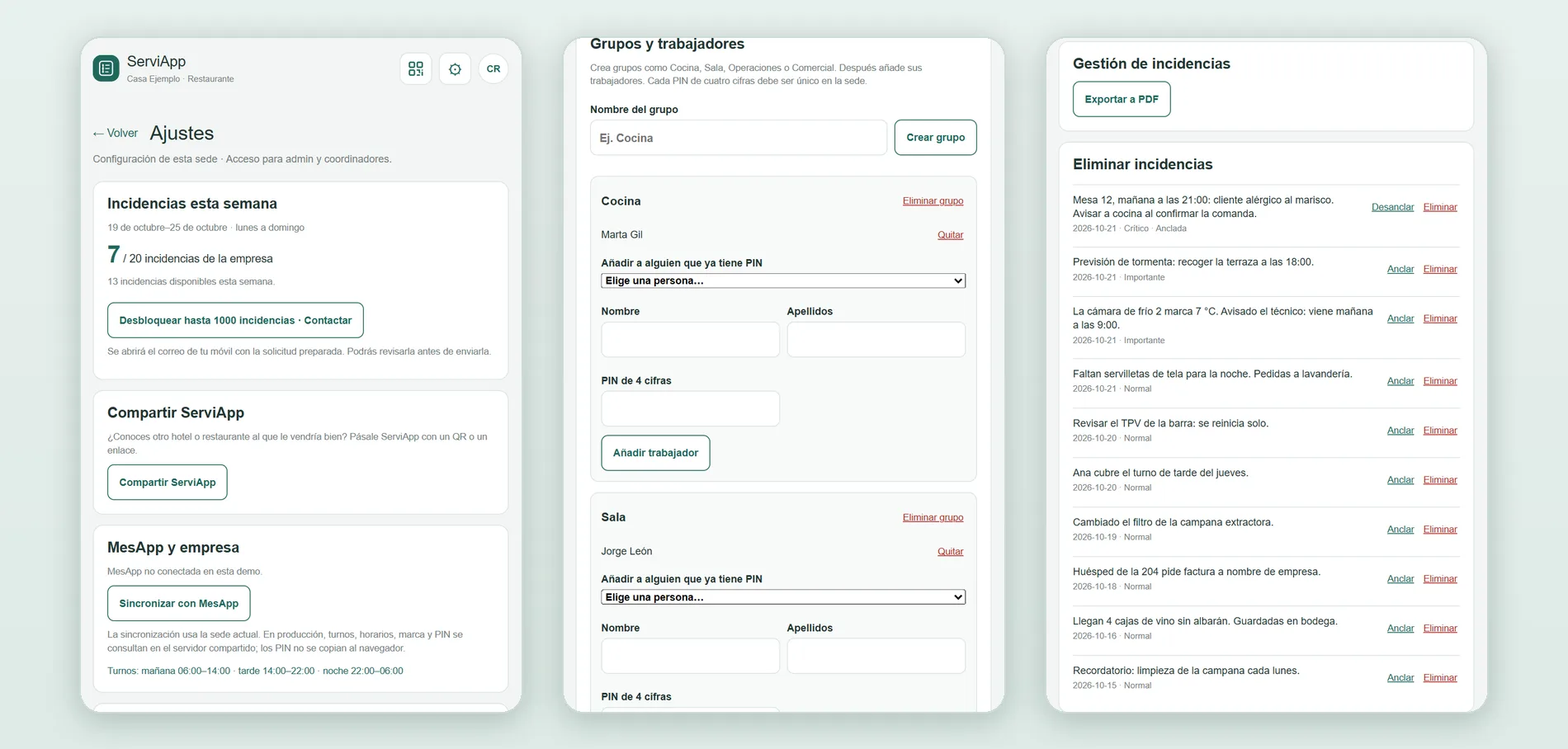The width and height of the screenshot is (1568, 749).
Task: Click the text 13 incidencias disponibles esta semana
Action: [191, 282]
